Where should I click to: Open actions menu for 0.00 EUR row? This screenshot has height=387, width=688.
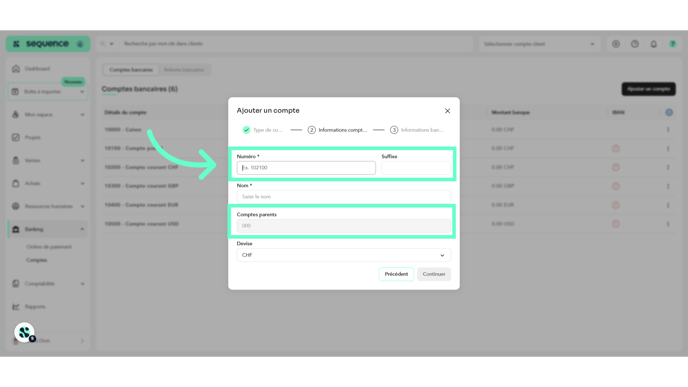(x=668, y=205)
